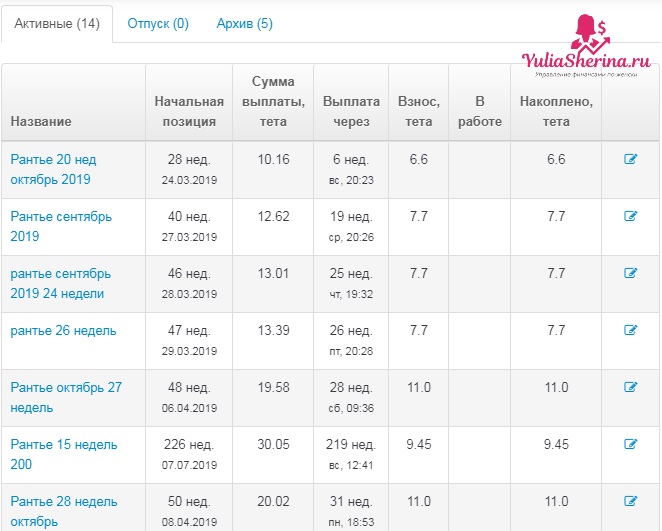The image size is (662, 531).
Task: Open the Рантье 28 недель октябрь link
Action: pos(64,511)
